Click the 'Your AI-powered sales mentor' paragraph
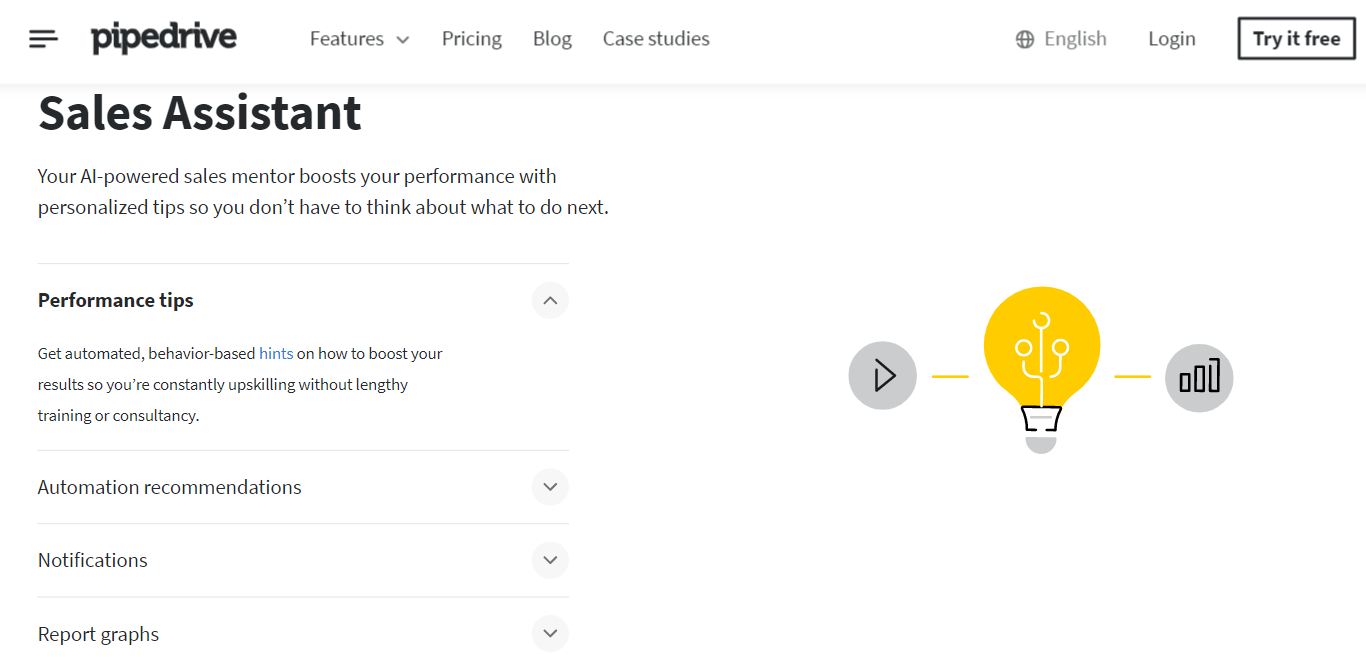The width and height of the screenshot is (1366, 657). 323,192
